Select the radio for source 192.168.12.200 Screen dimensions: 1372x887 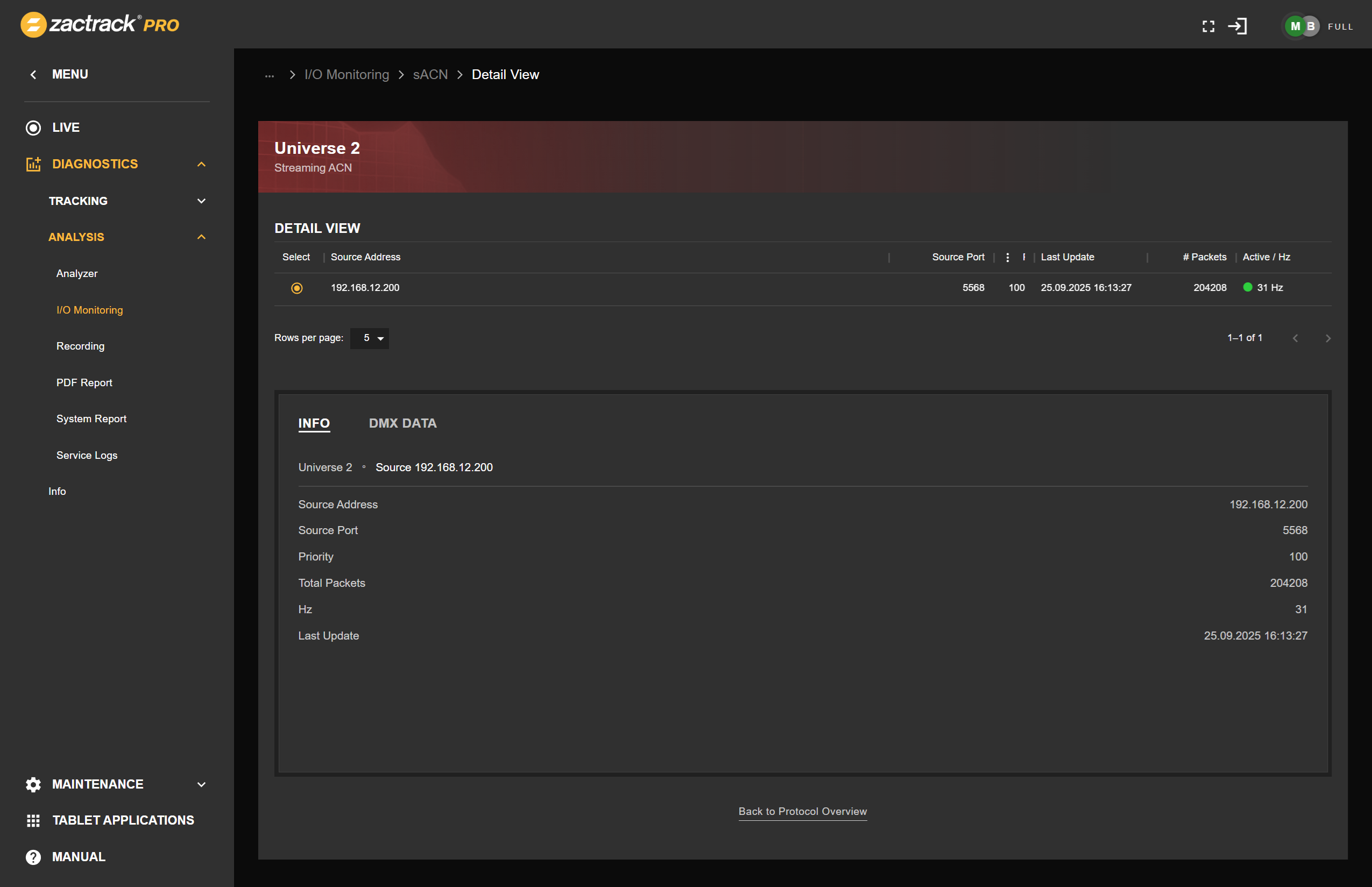pyautogui.click(x=296, y=287)
